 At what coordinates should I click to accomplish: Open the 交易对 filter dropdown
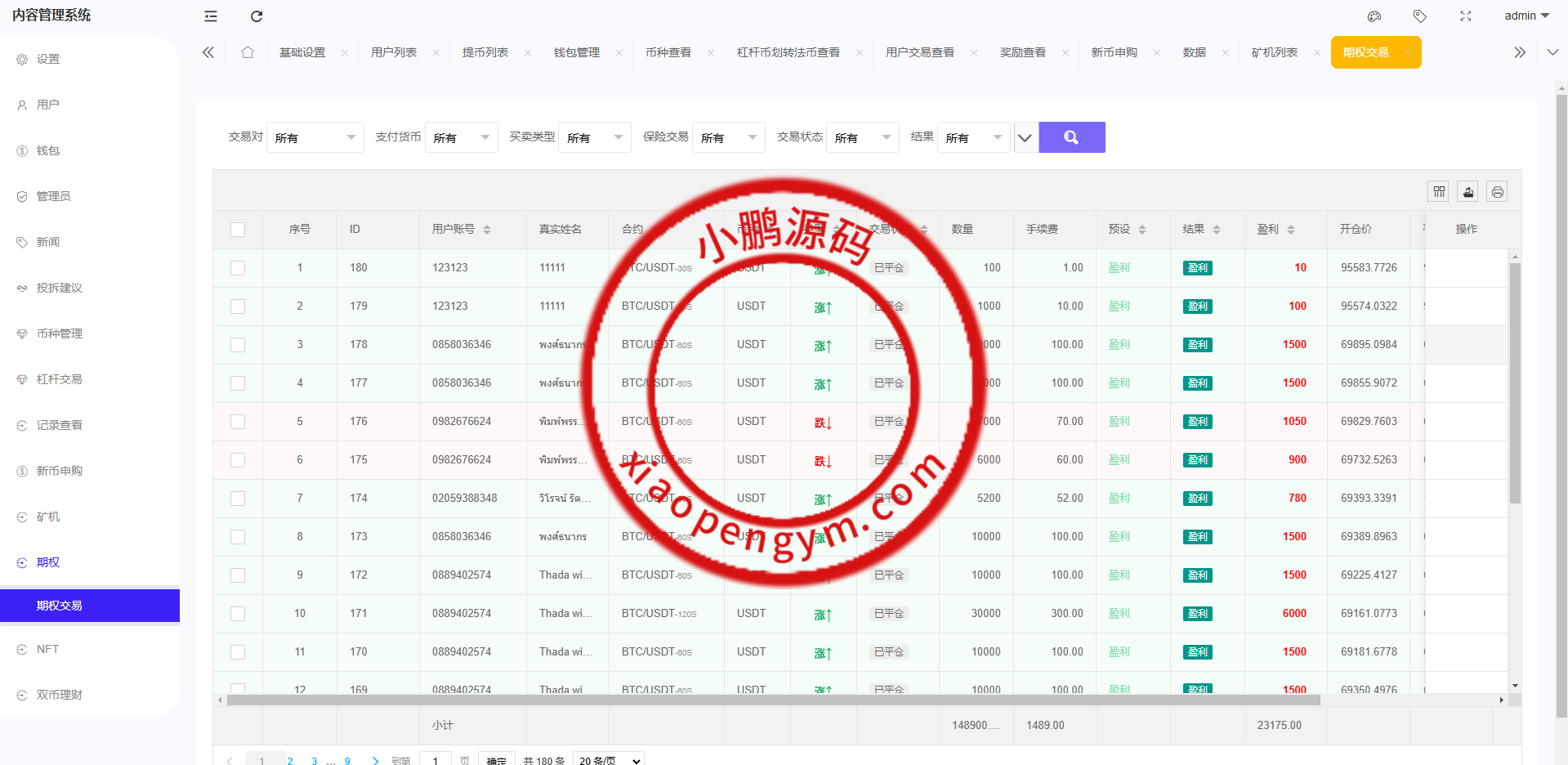point(315,137)
